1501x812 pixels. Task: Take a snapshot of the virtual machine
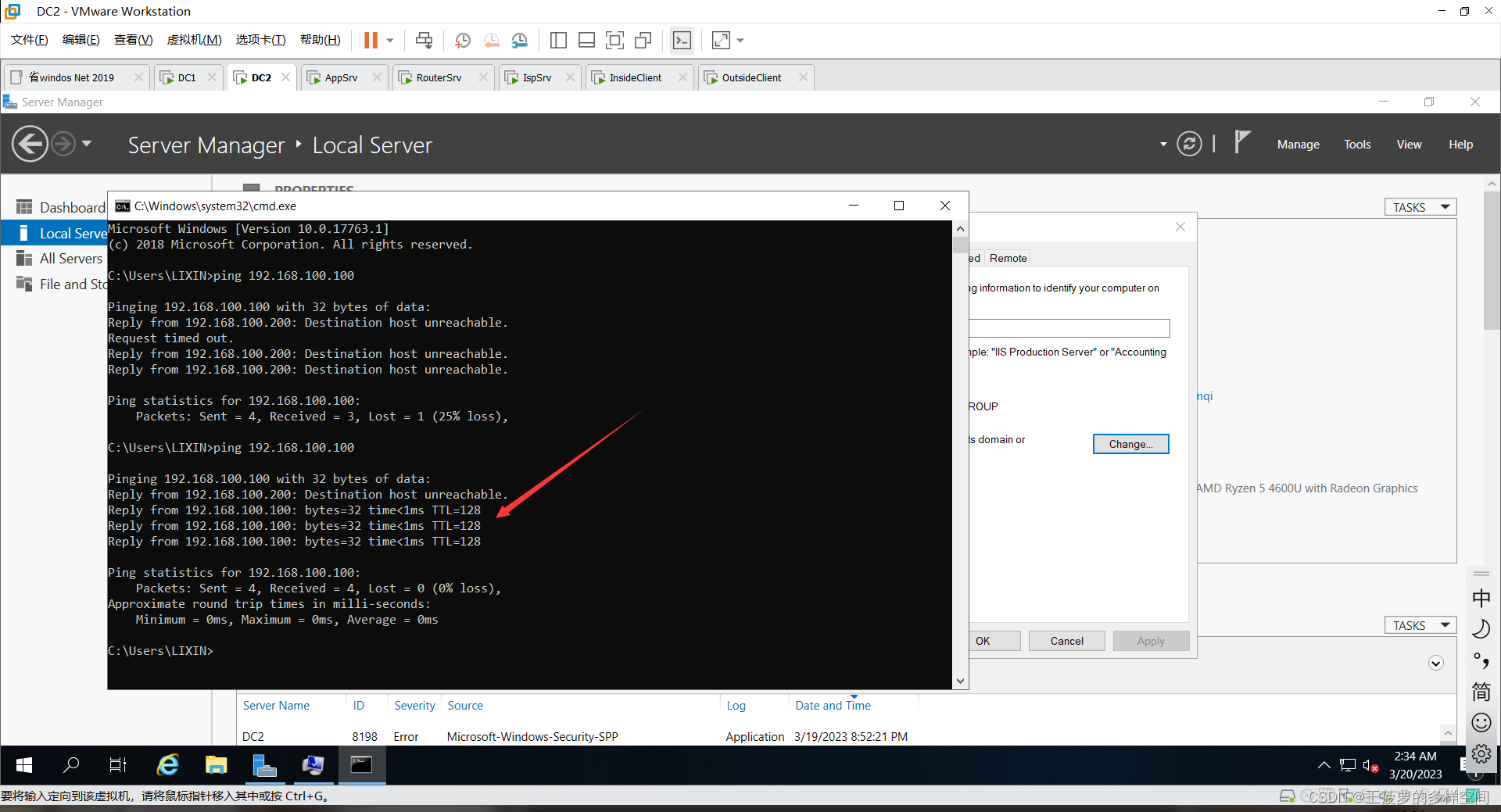click(463, 40)
